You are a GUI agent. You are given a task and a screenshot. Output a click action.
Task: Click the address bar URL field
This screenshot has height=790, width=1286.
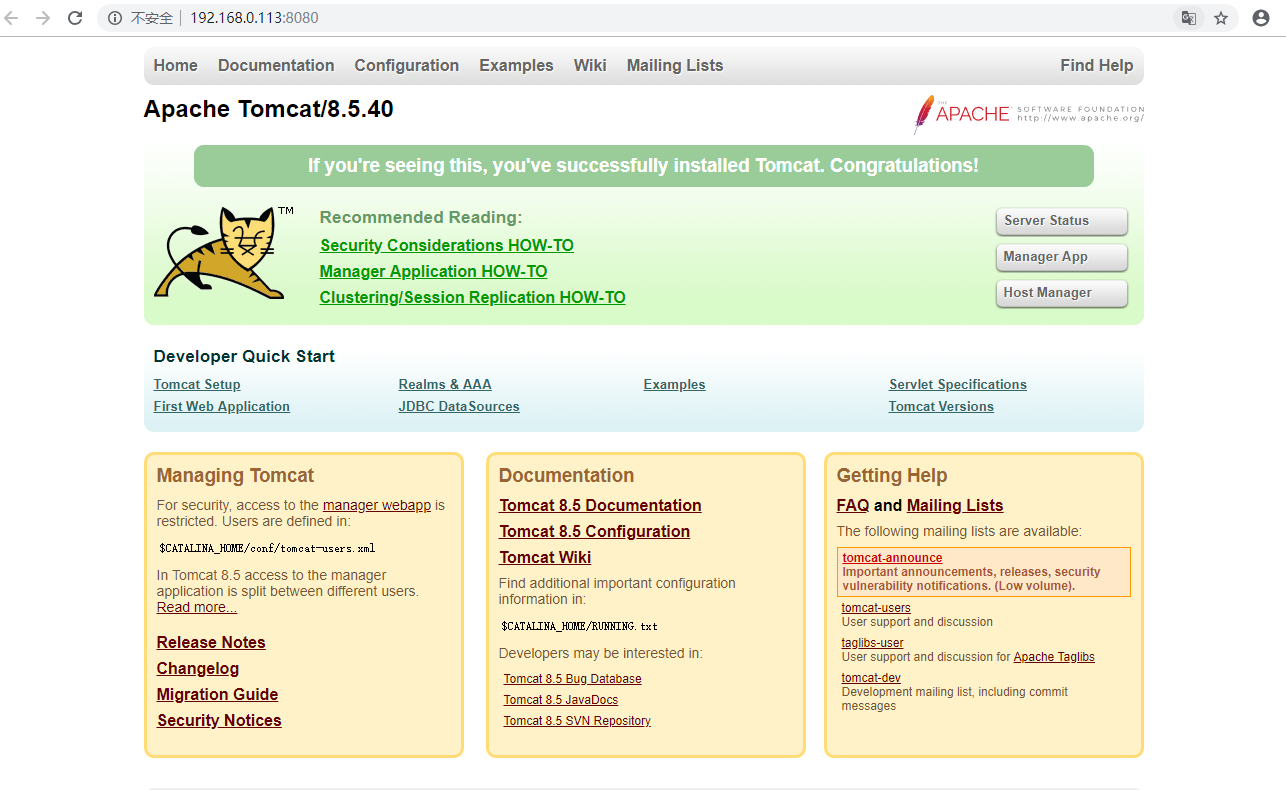640,18
